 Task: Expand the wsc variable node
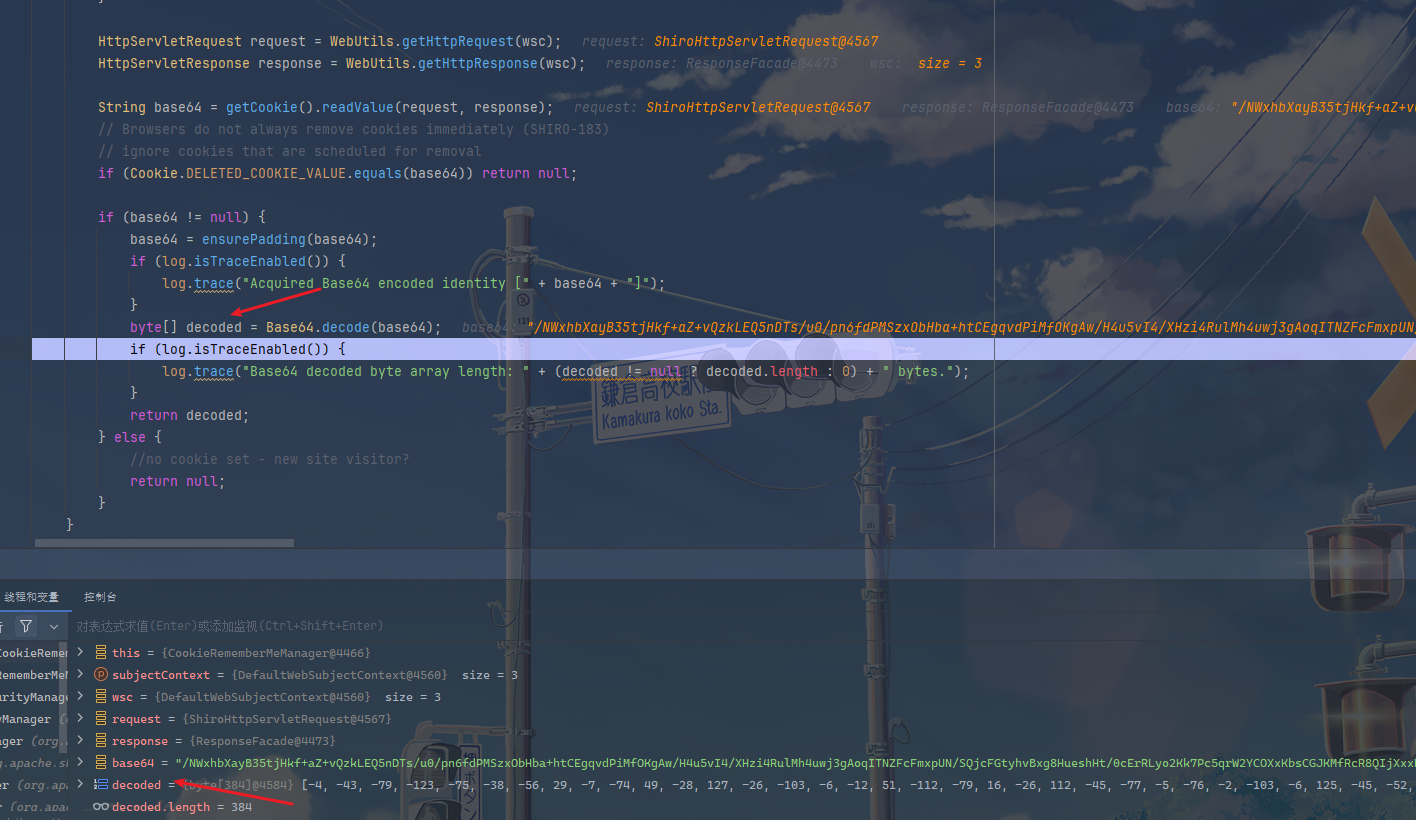pyautogui.click(x=81, y=697)
